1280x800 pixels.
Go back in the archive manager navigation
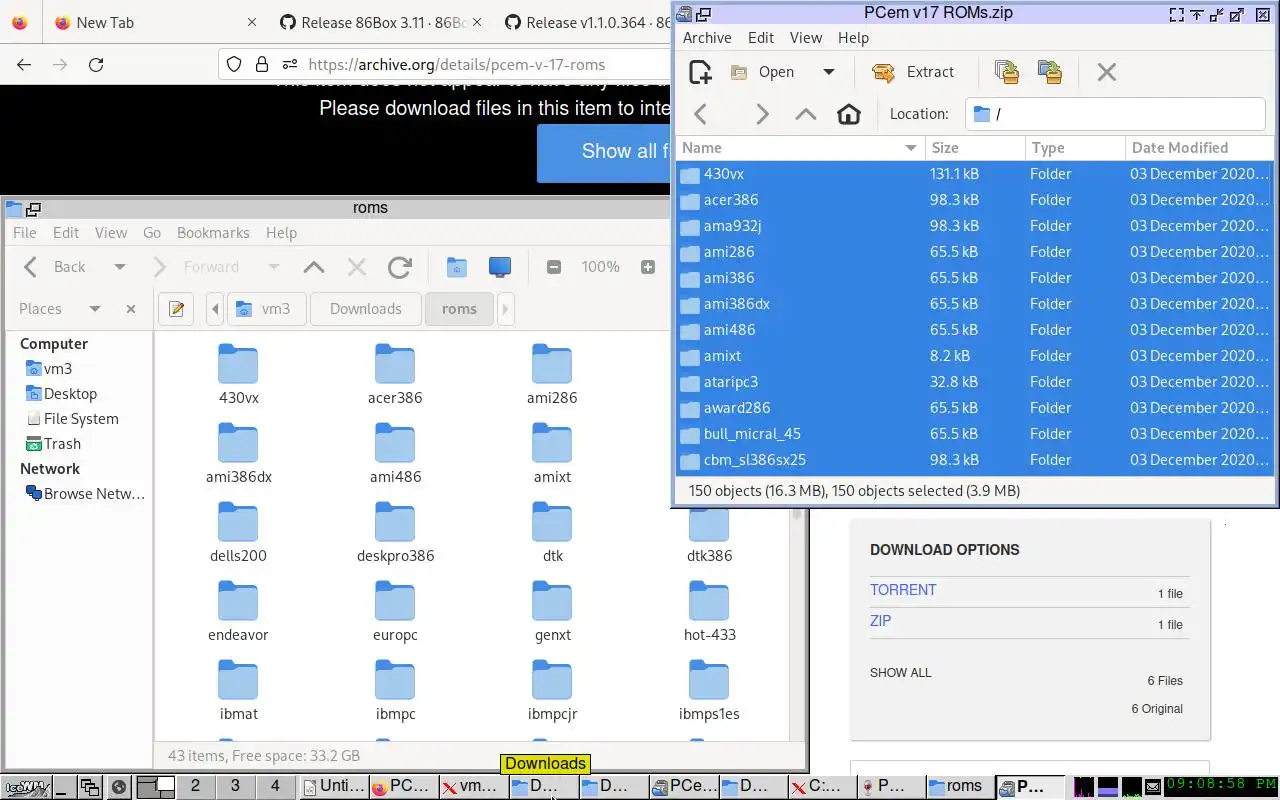click(x=701, y=114)
